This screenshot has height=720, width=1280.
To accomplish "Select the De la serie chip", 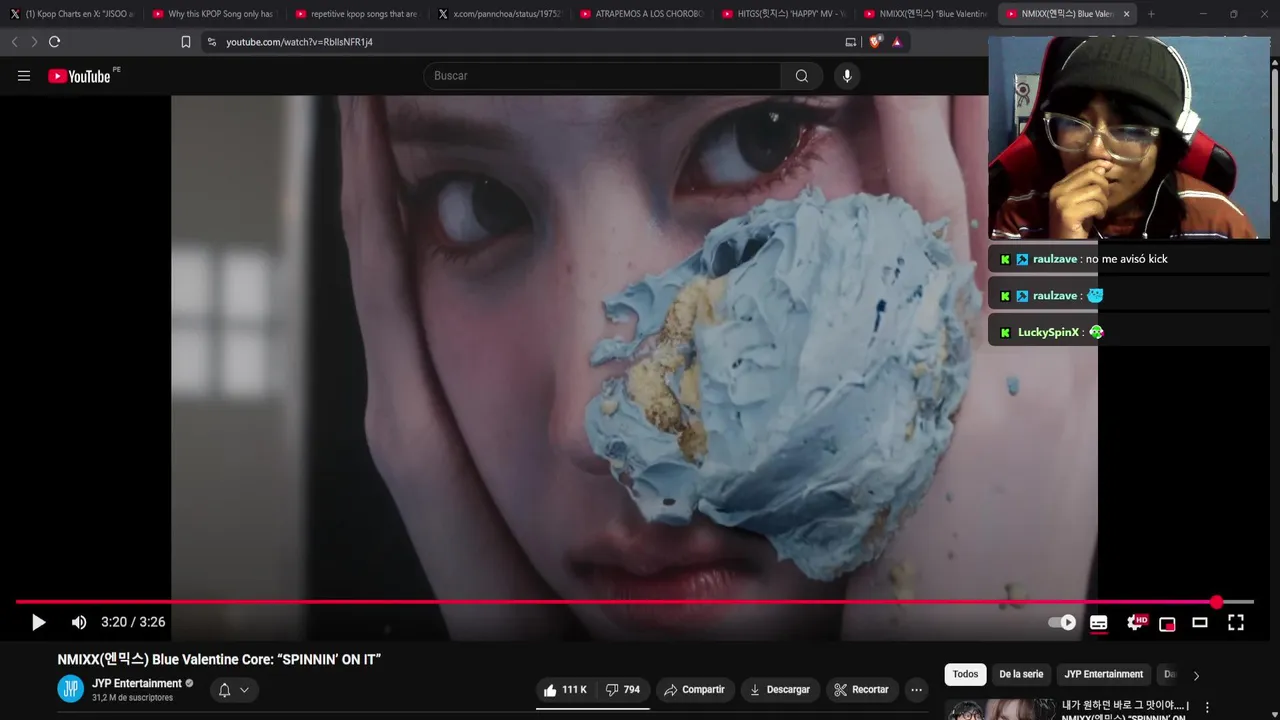I will click(x=1021, y=674).
